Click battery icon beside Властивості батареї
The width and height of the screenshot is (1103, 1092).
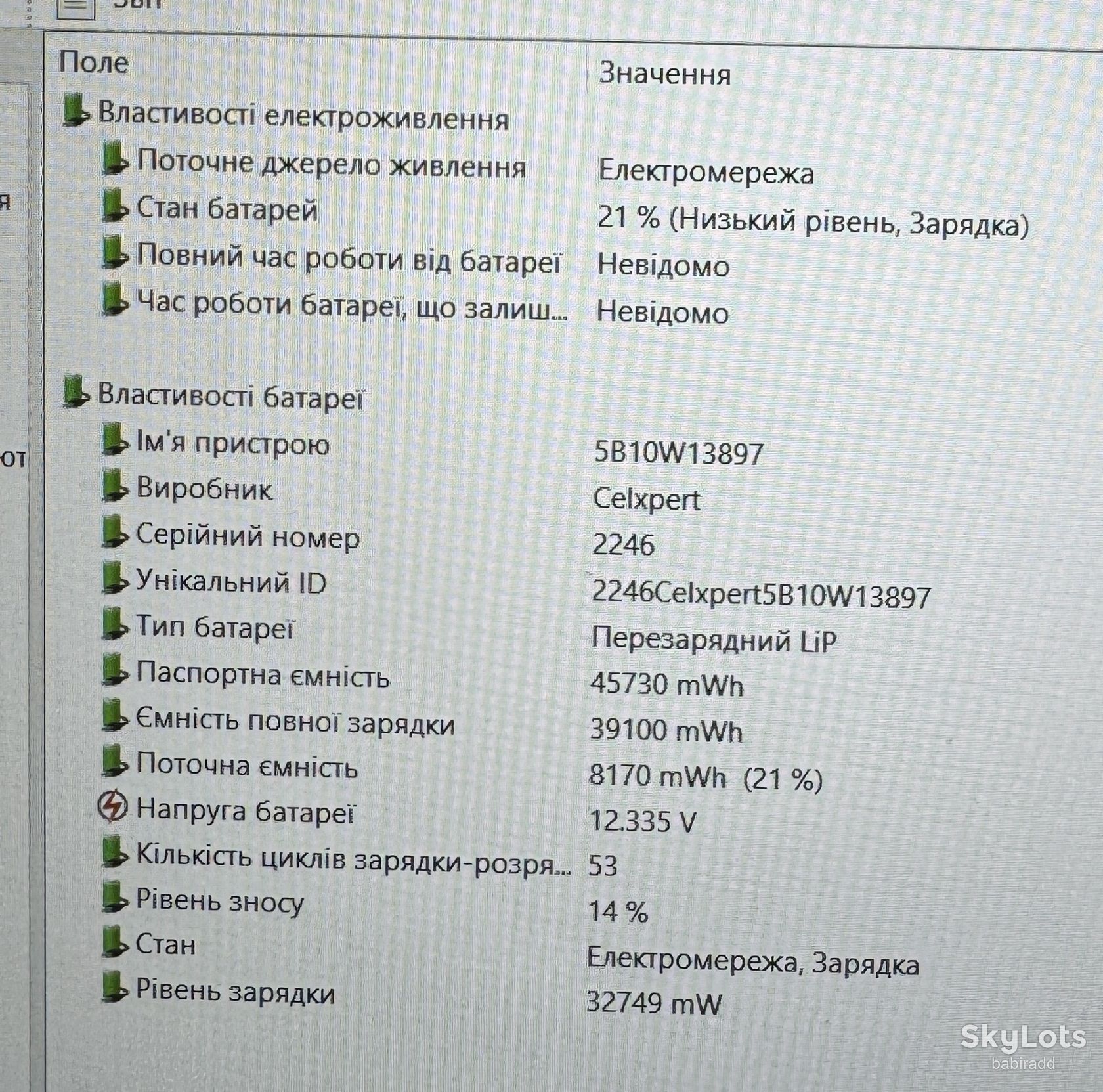pyautogui.click(x=76, y=391)
